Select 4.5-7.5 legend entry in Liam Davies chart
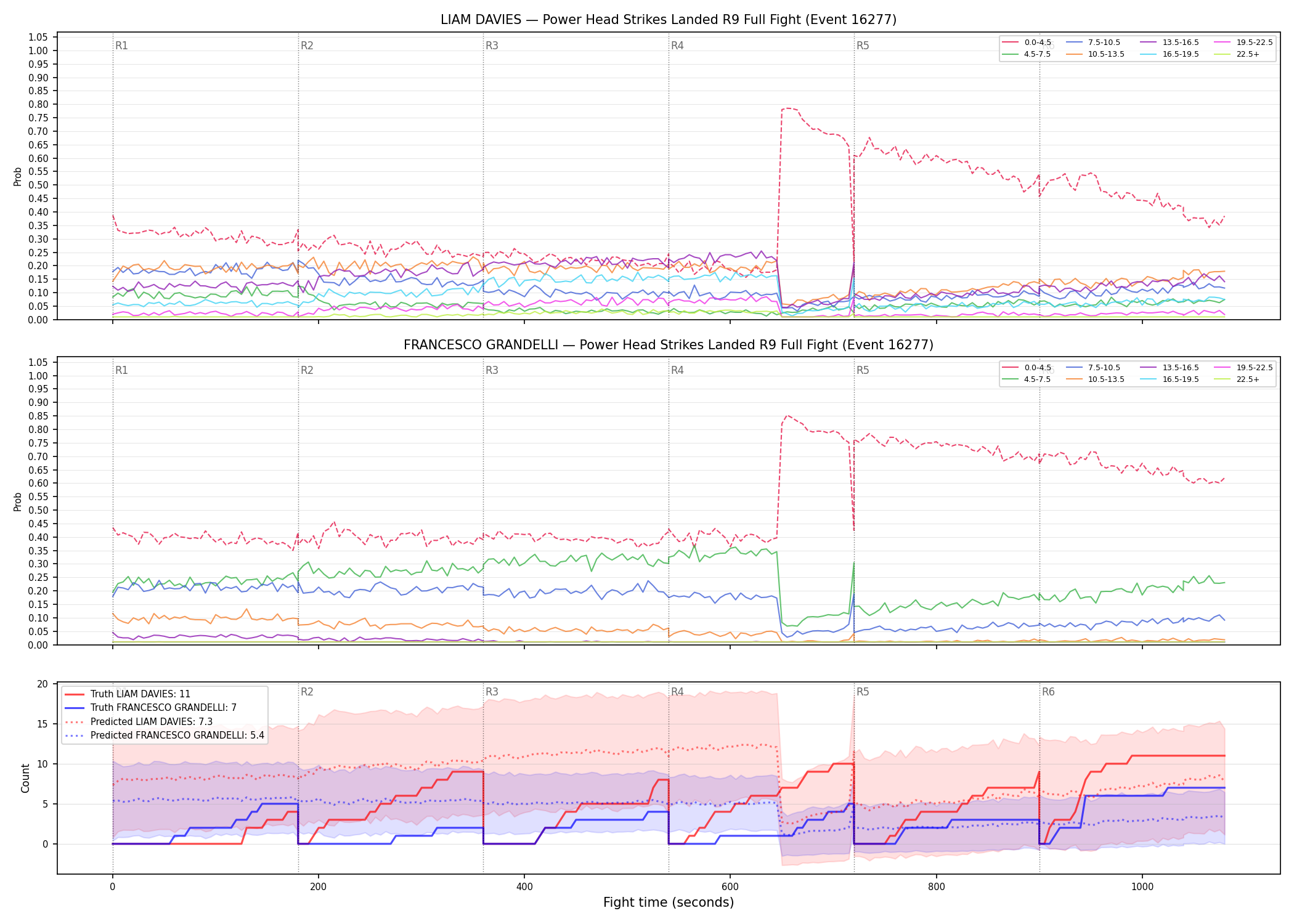Screen dimensions: 1294x924 1027,54
